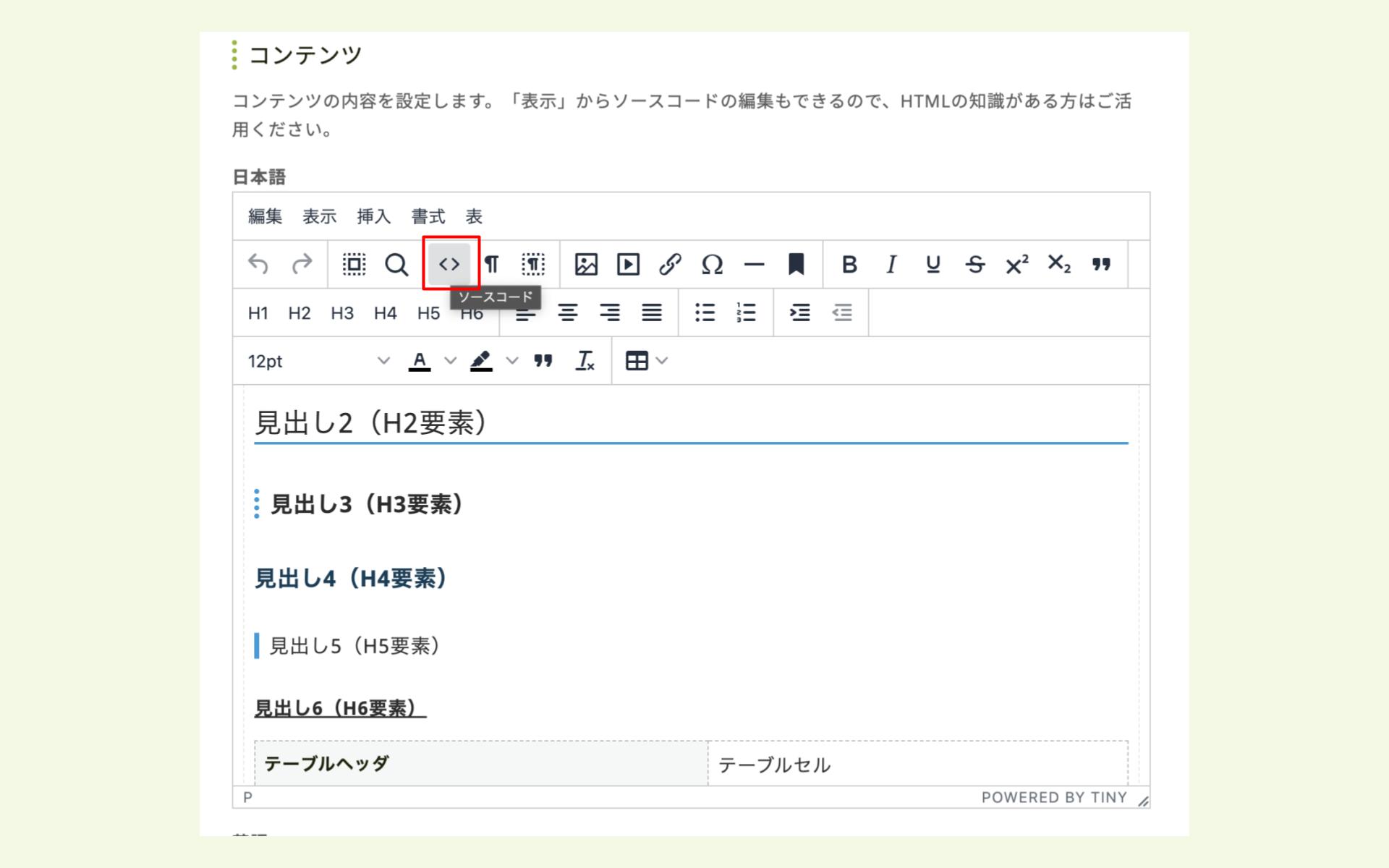
Task: Toggle italic formatting
Action: pos(891,264)
